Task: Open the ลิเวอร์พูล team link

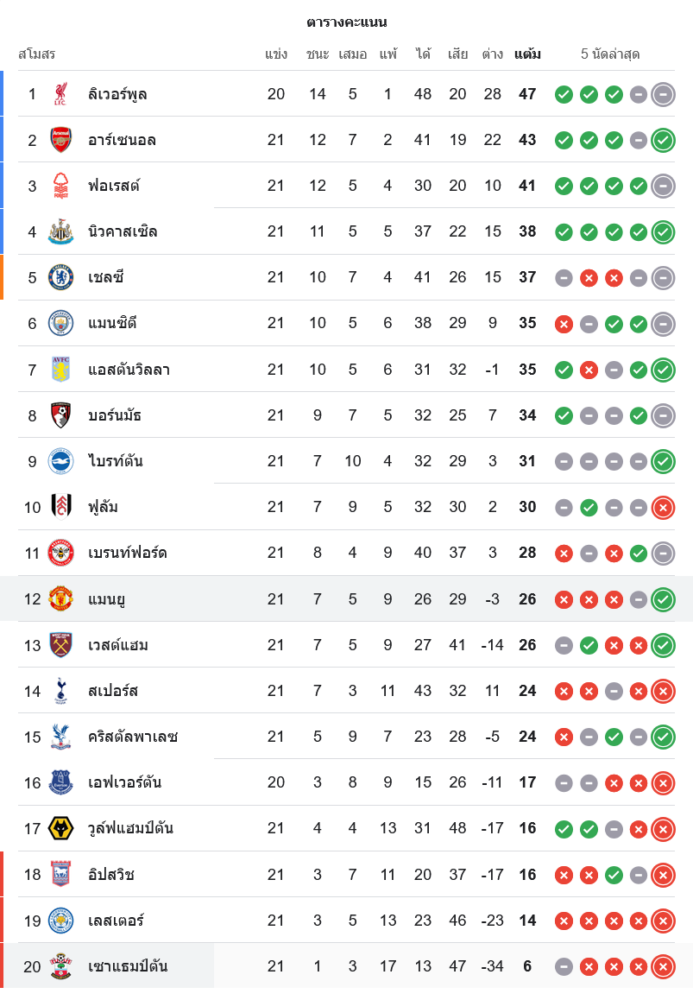Action: [x=118, y=94]
